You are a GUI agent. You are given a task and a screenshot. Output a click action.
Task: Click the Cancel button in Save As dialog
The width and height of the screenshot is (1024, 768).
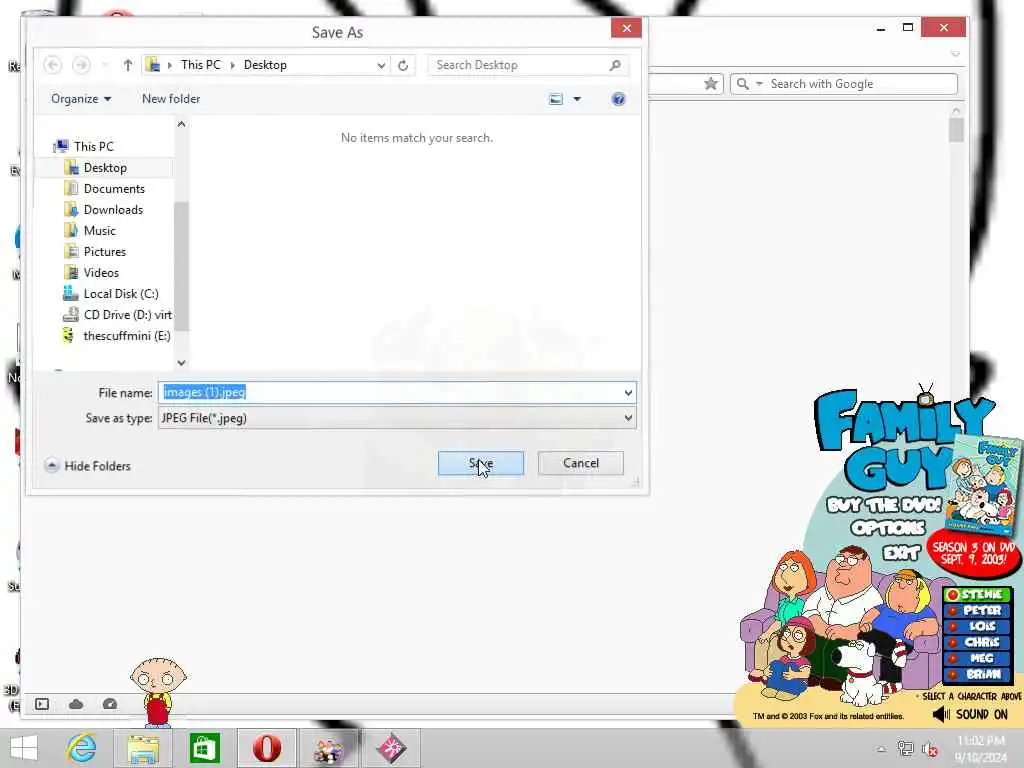pyautogui.click(x=581, y=463)
